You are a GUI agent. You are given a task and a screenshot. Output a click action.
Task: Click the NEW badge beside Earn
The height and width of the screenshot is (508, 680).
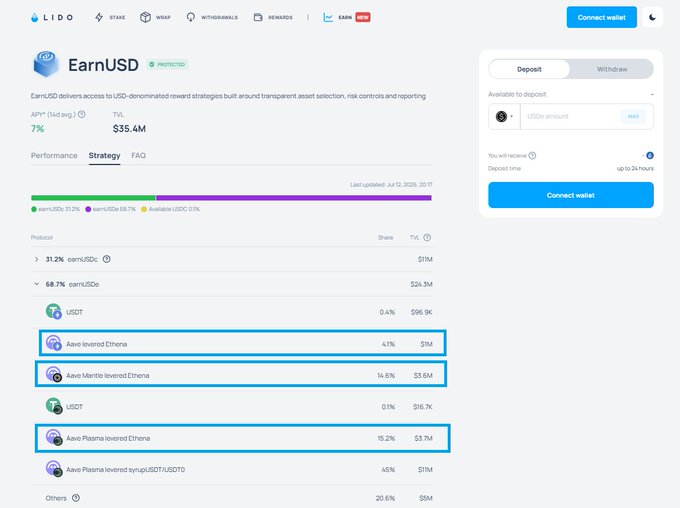click(363, 17)
